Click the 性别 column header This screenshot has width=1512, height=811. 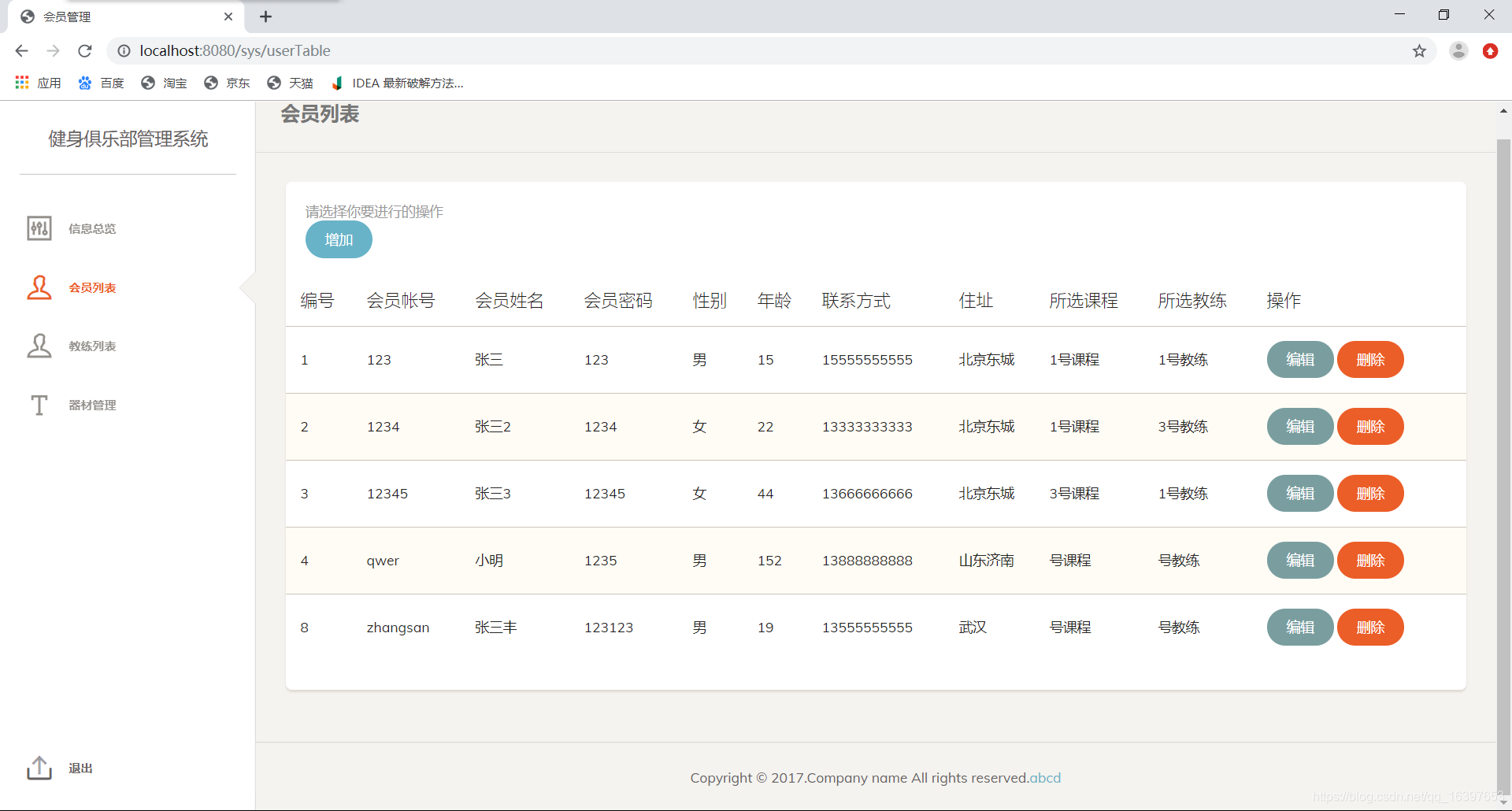point(710,301)
